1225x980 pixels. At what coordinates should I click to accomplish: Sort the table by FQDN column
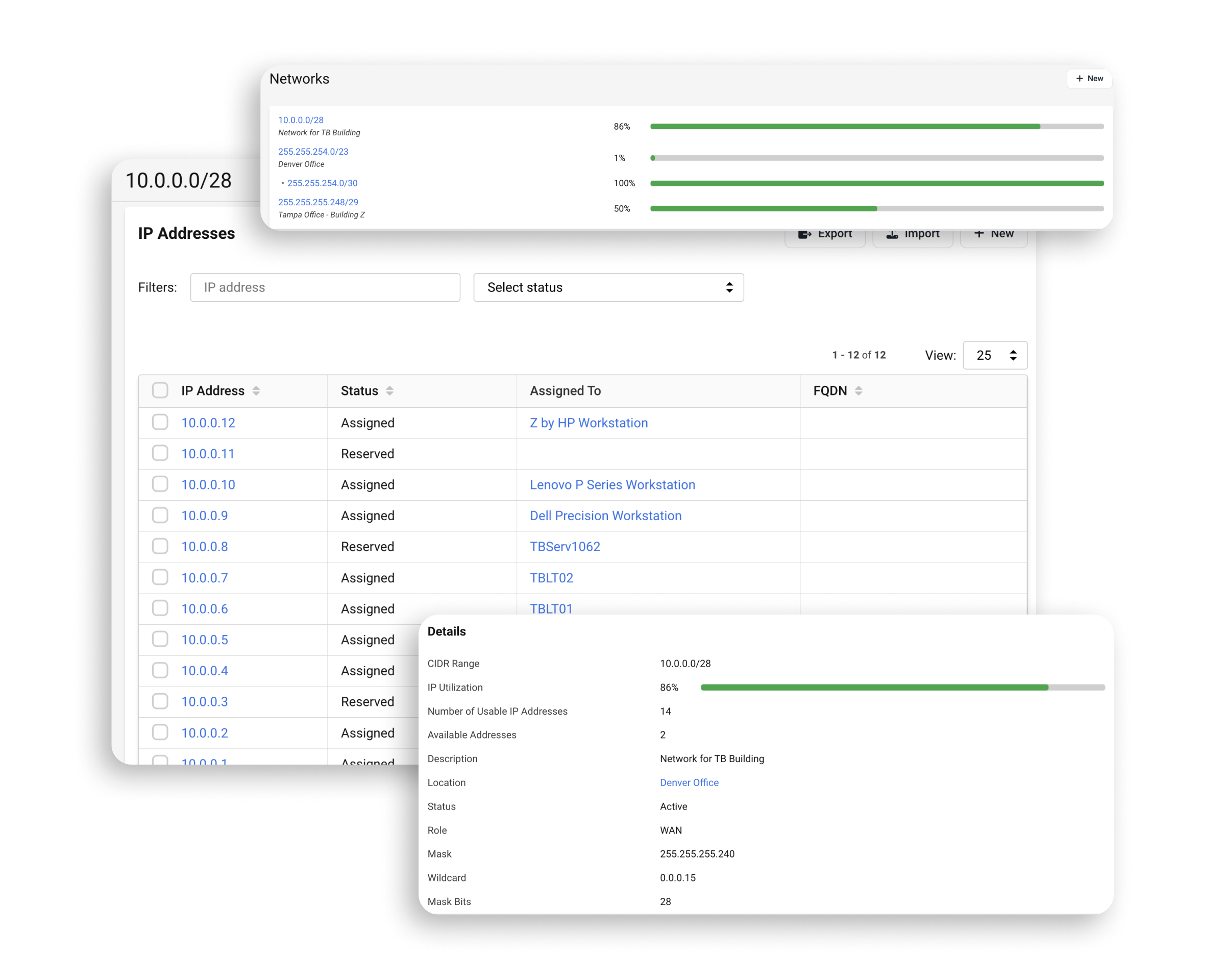tap(859, 391)
